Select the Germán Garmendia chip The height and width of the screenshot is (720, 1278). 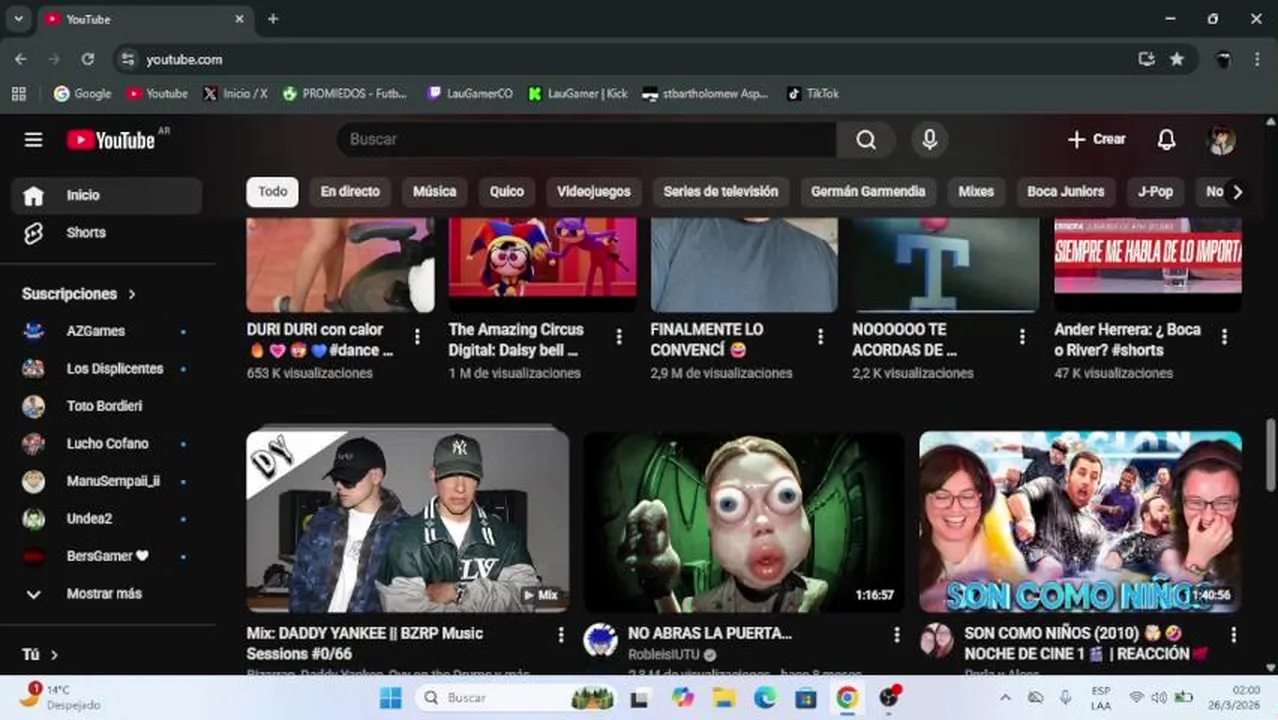pos(868,192)
